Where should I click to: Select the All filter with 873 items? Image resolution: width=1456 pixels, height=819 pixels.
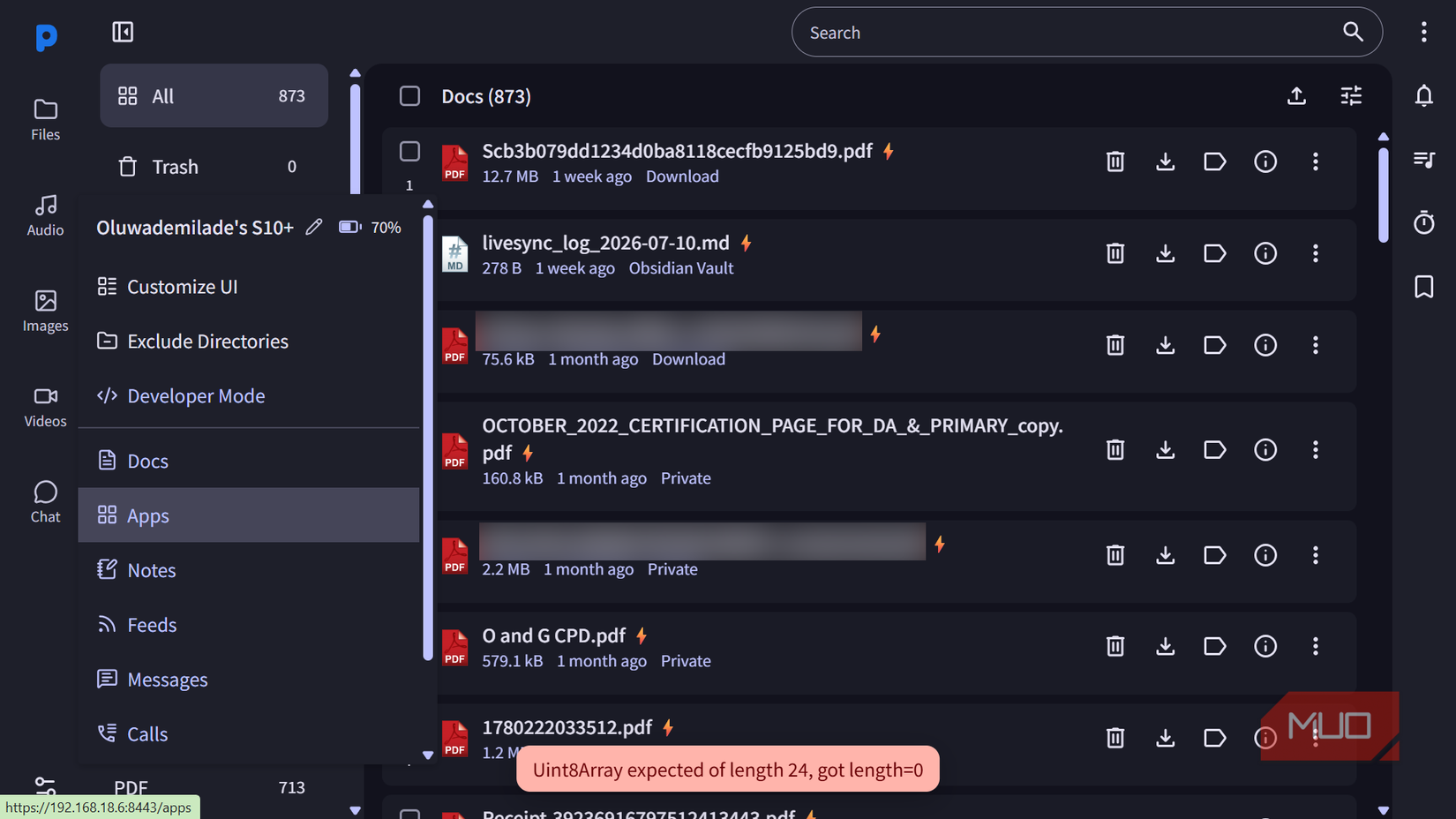(x=214, y=95)
